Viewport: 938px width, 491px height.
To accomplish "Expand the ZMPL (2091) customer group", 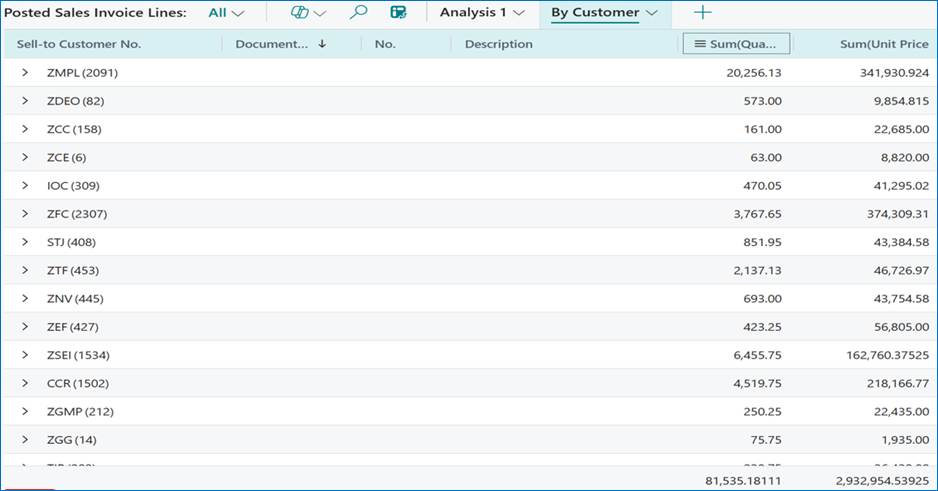I will pos(25,73).
